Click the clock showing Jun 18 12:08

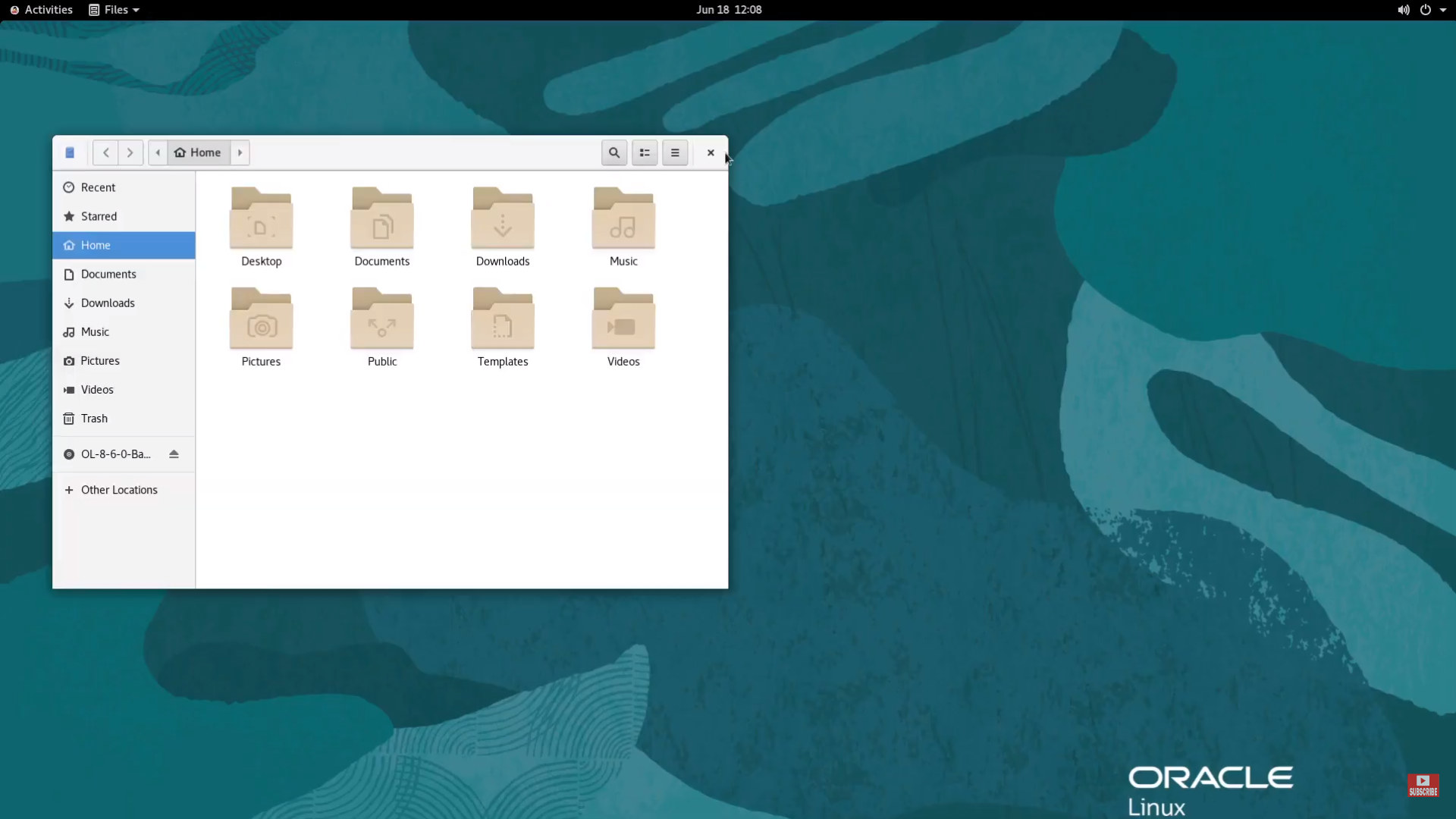coord(729,10)
